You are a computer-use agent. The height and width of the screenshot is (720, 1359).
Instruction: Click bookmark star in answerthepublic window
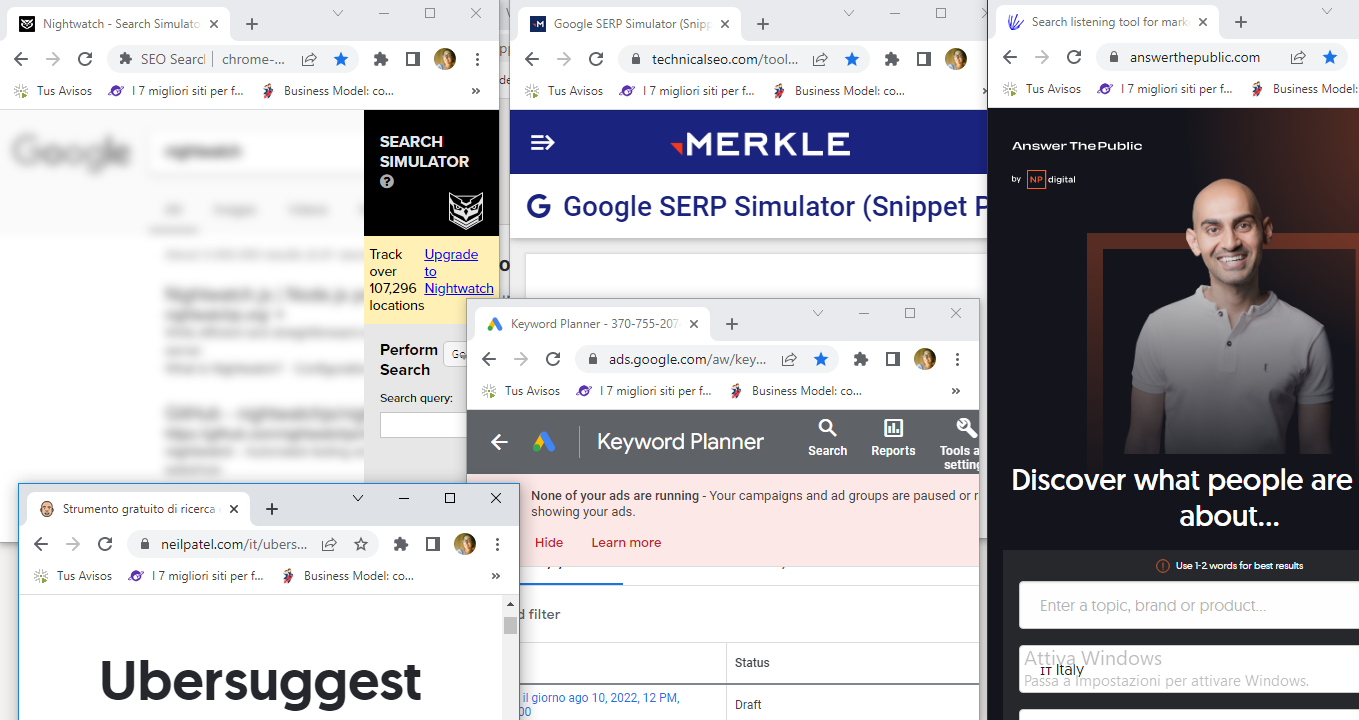[x=1329, y=57]
